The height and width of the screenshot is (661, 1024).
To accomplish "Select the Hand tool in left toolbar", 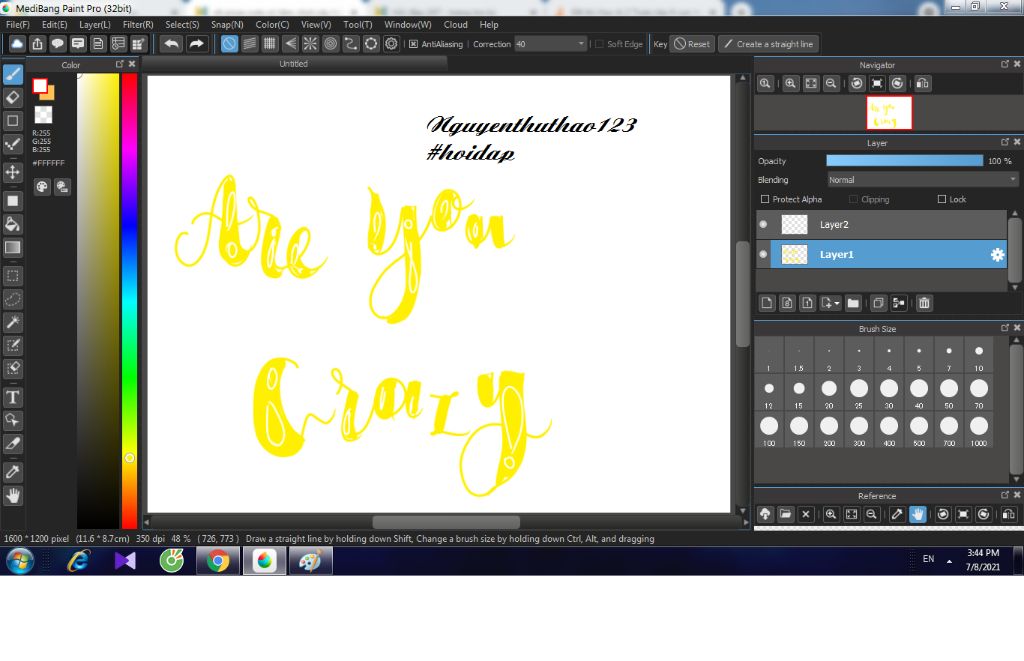I will point(13,496).
